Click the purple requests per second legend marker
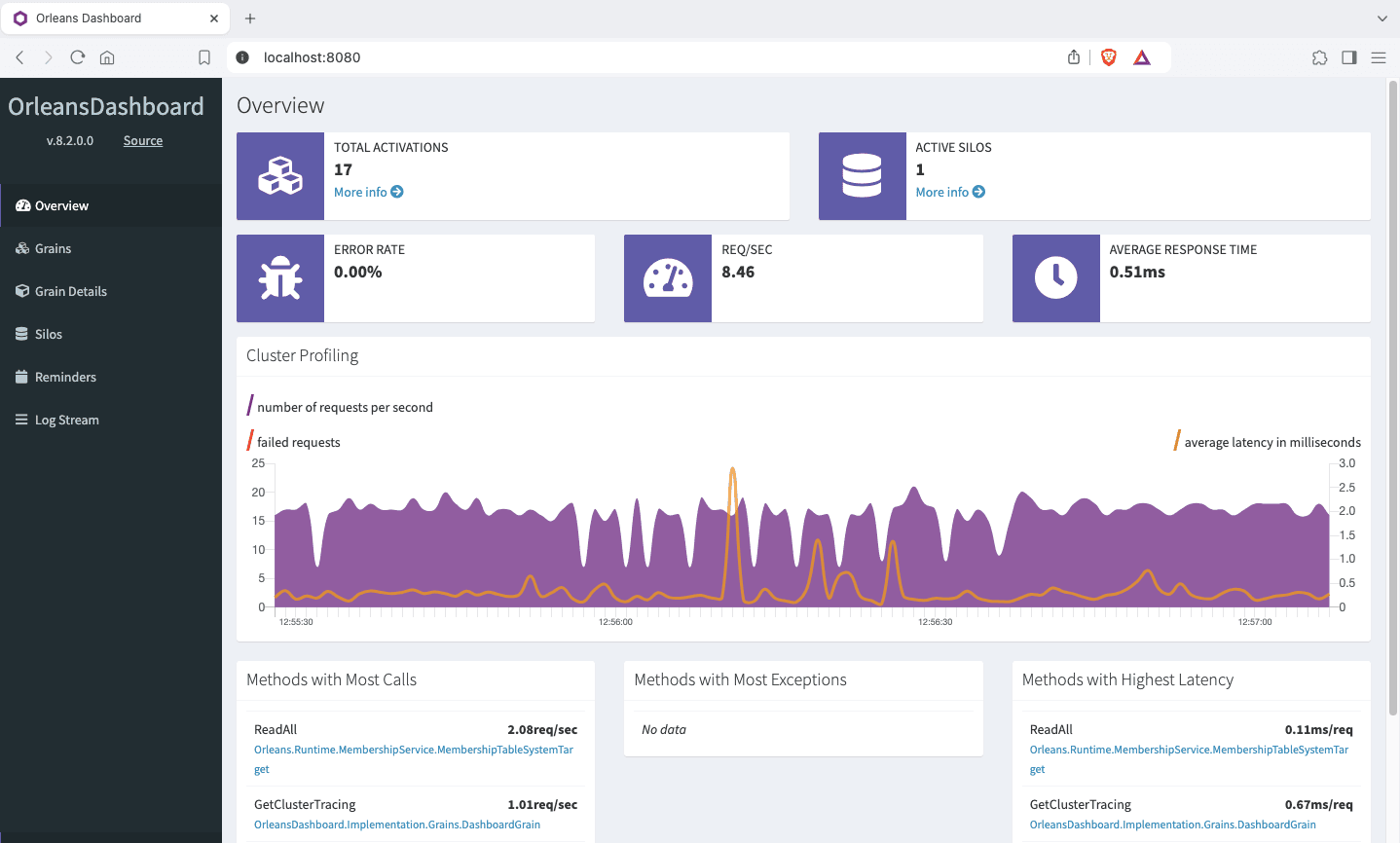 pyautogui.click(x=250, y=406)
